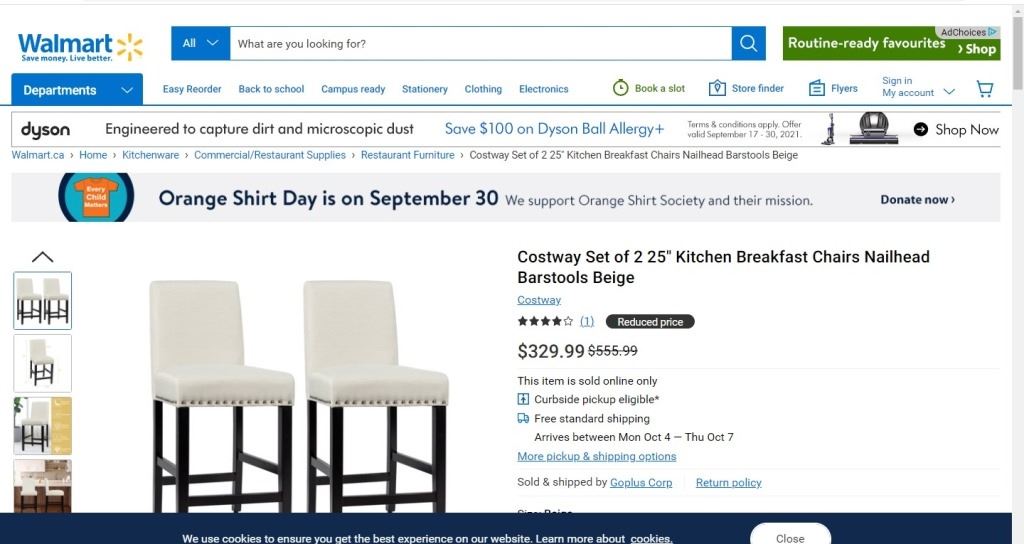The height and width of the screenshot is (544, 1024).
Task: Click the Flyers icon
Action: pos(817,88)
